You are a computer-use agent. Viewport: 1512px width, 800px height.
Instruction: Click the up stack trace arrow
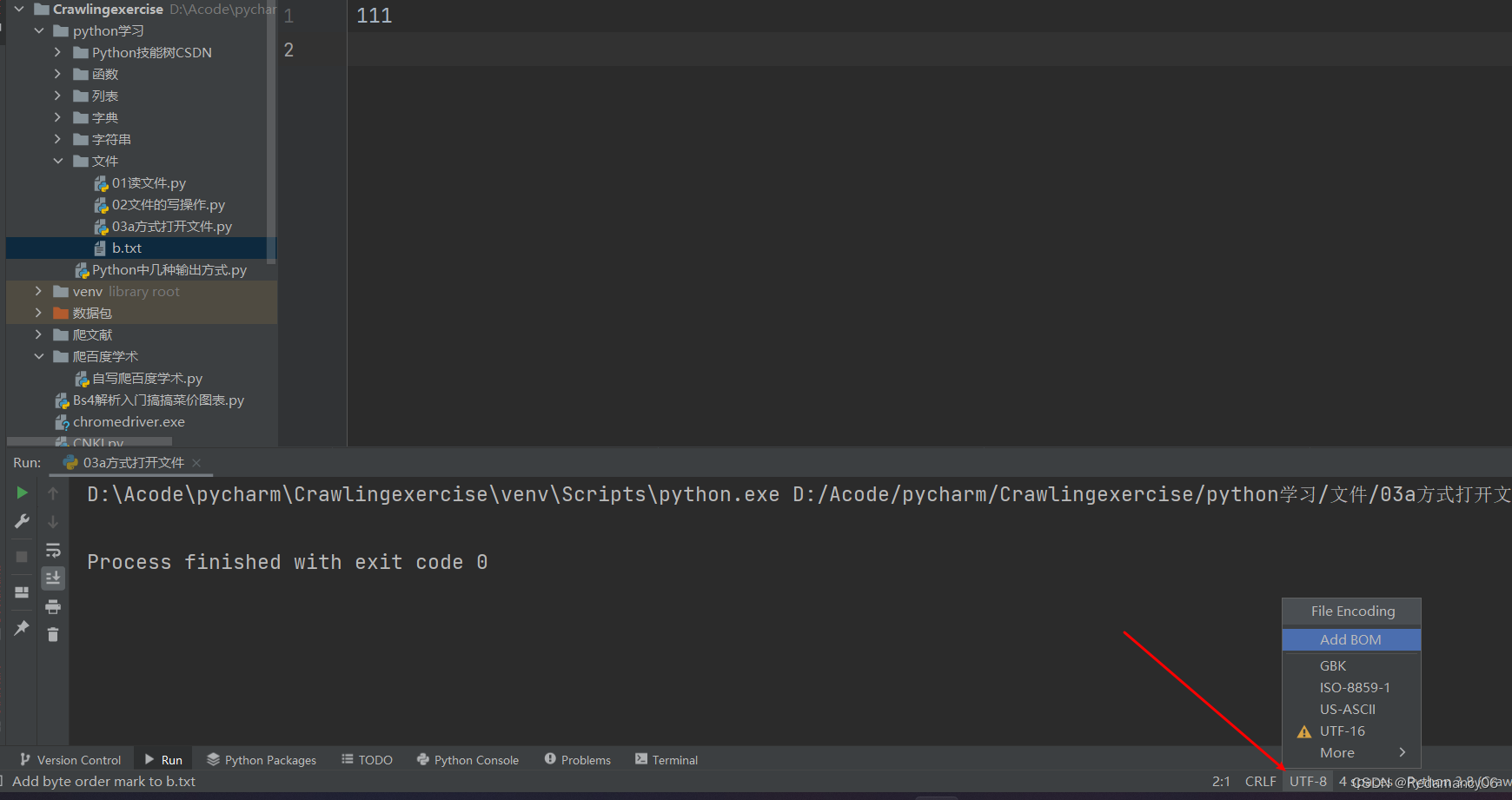53,493
